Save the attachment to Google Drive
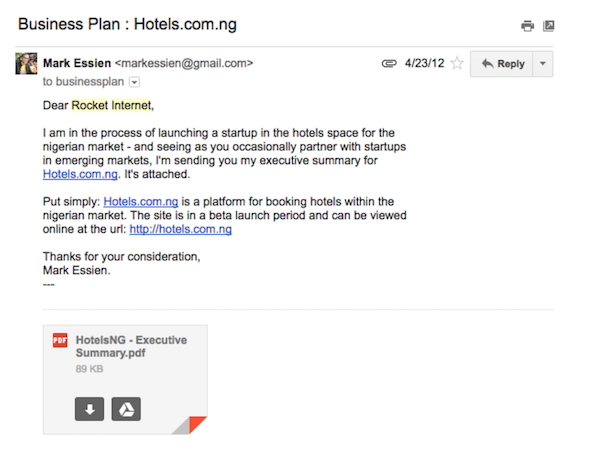The image size is (600, 463). pyautogui.click(x=125, y=408)
